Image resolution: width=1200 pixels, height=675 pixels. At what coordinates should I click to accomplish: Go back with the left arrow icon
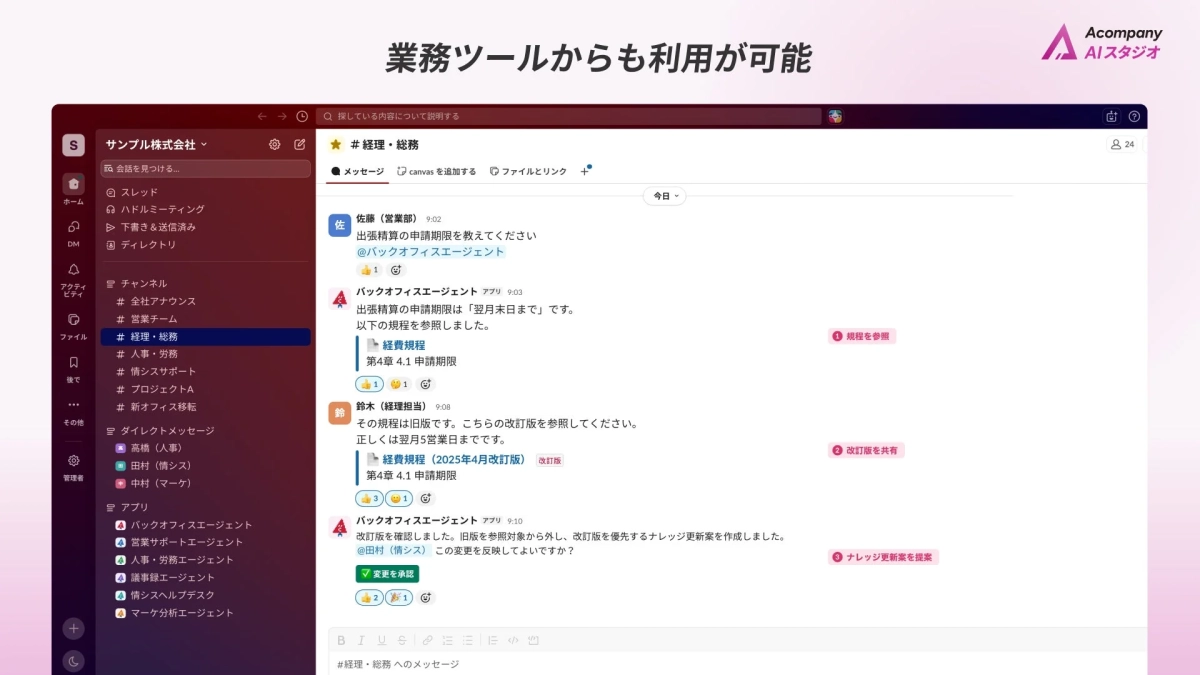(262, 116)
